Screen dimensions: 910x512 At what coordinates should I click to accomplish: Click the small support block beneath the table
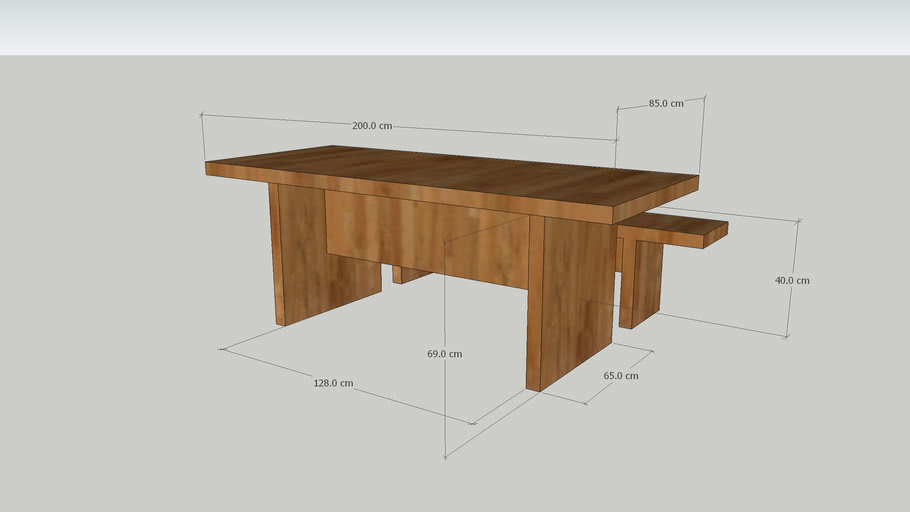pyautogui.click(x=408, y=274)
